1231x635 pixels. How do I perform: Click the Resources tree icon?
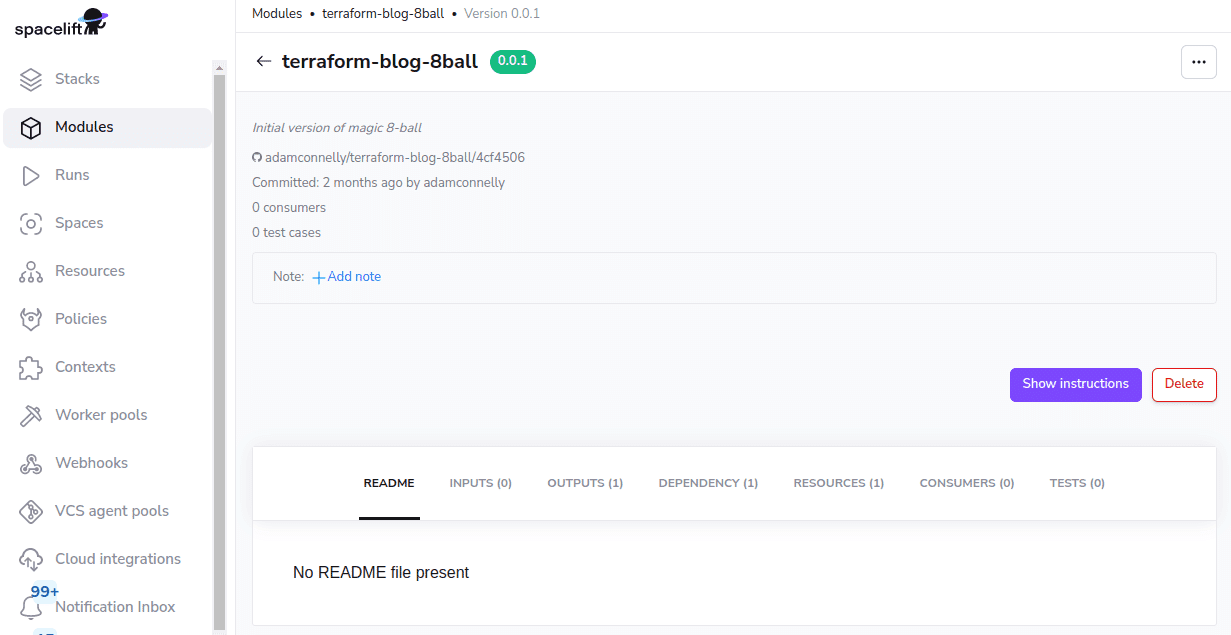click(x=31, y=271)
